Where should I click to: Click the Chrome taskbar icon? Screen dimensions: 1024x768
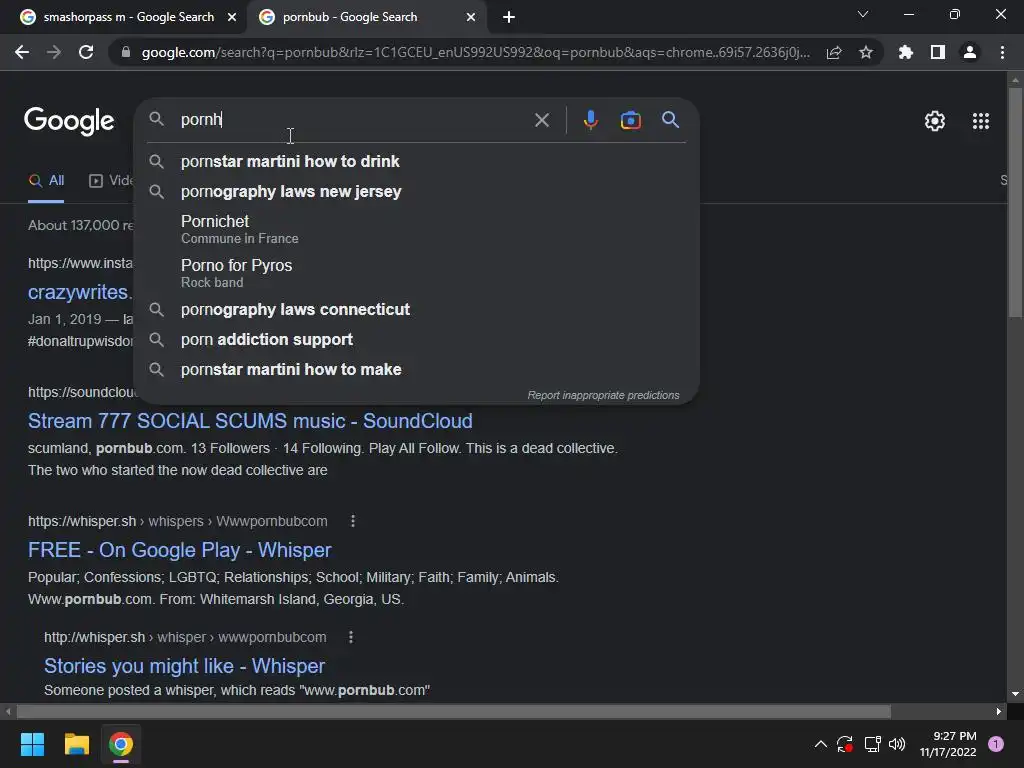(121, 744)
